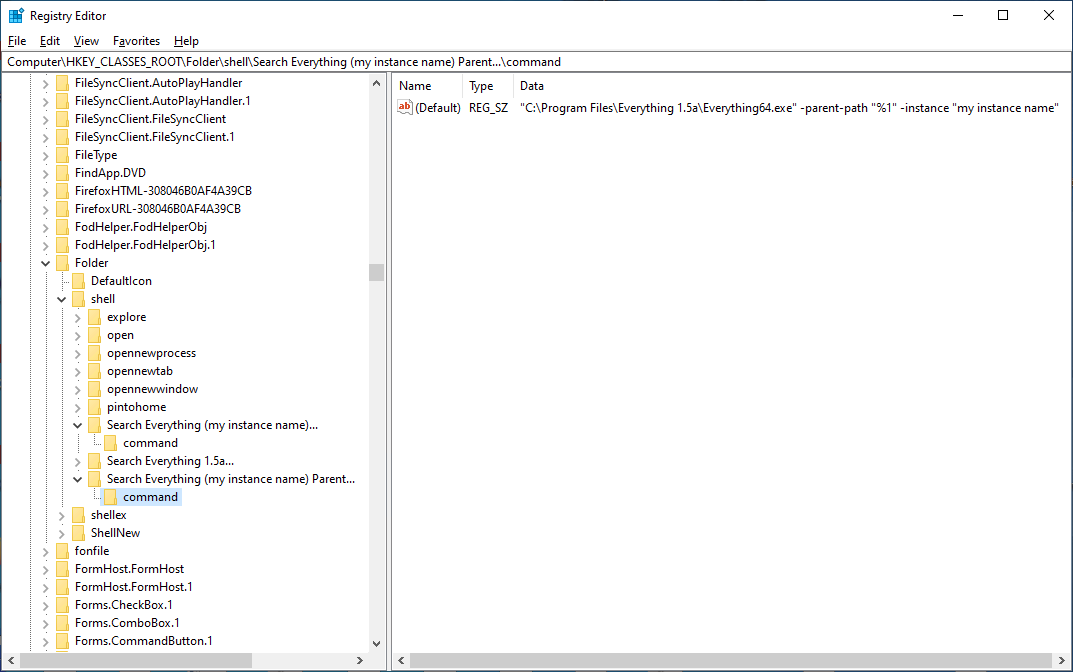The image size is (1073, 672).
Task: Collapse Search Everything (my instance name) Parent... key
Action: tap(77, 479)
